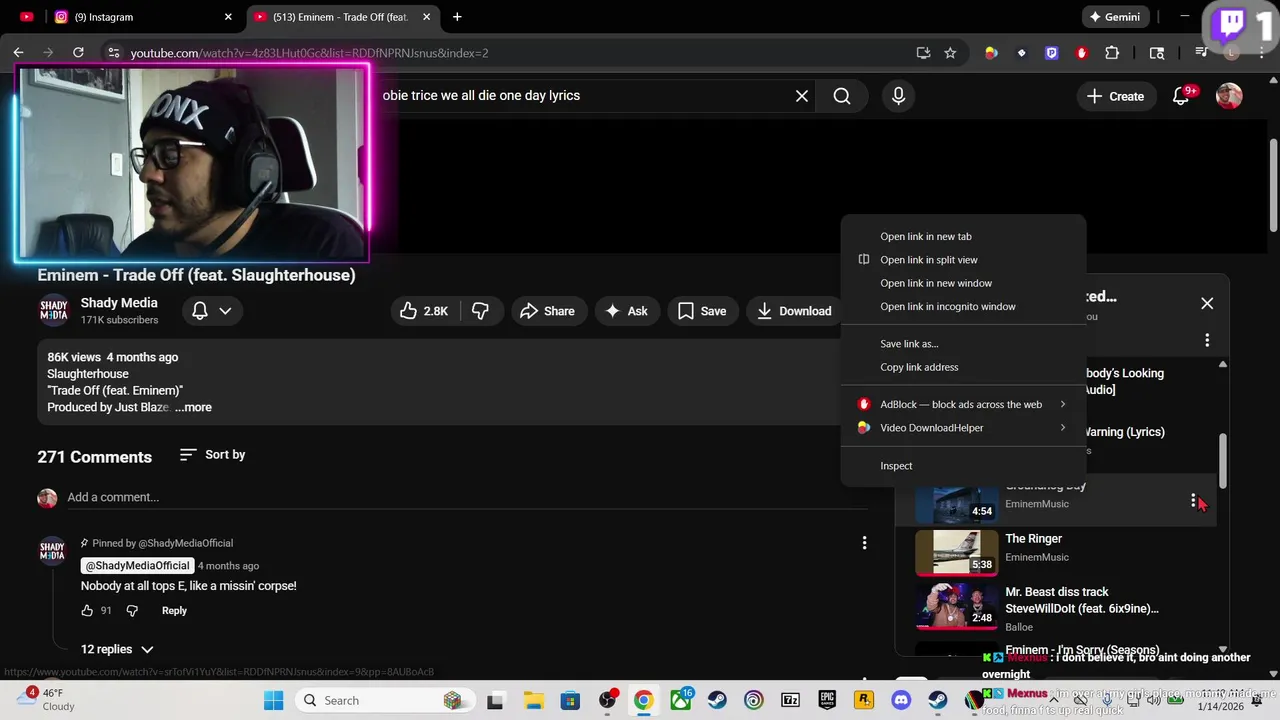Open the 7-Zip taskbar icon
This screenshot has width=1280, height=720.
click(x=790, y=700)
